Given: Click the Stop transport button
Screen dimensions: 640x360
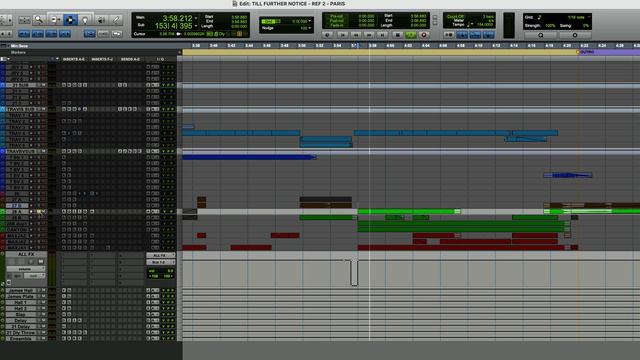Looking at the screenshot, I should [397, 35].
